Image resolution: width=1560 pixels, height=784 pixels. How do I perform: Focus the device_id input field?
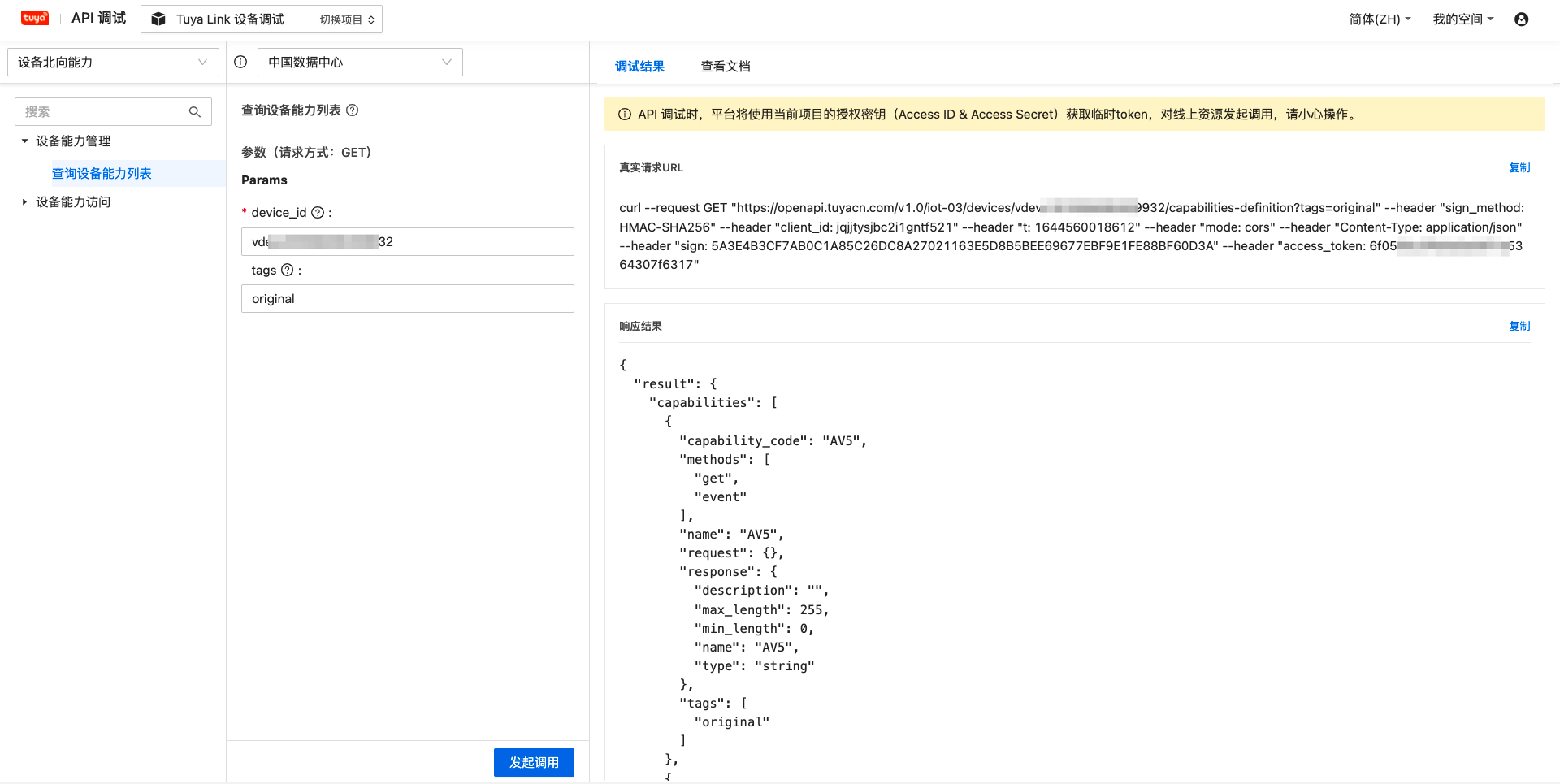tap(408, 241)
